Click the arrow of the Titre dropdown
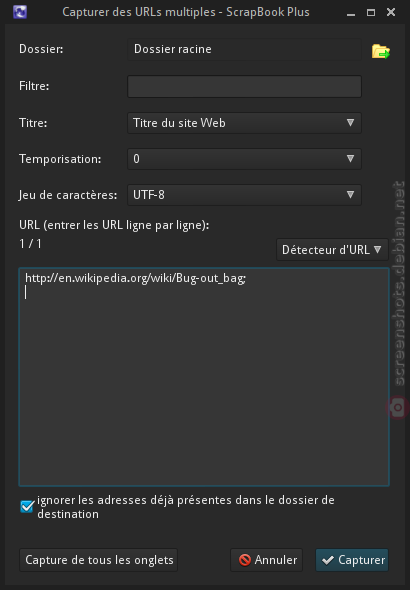 [x=350, y=123]
